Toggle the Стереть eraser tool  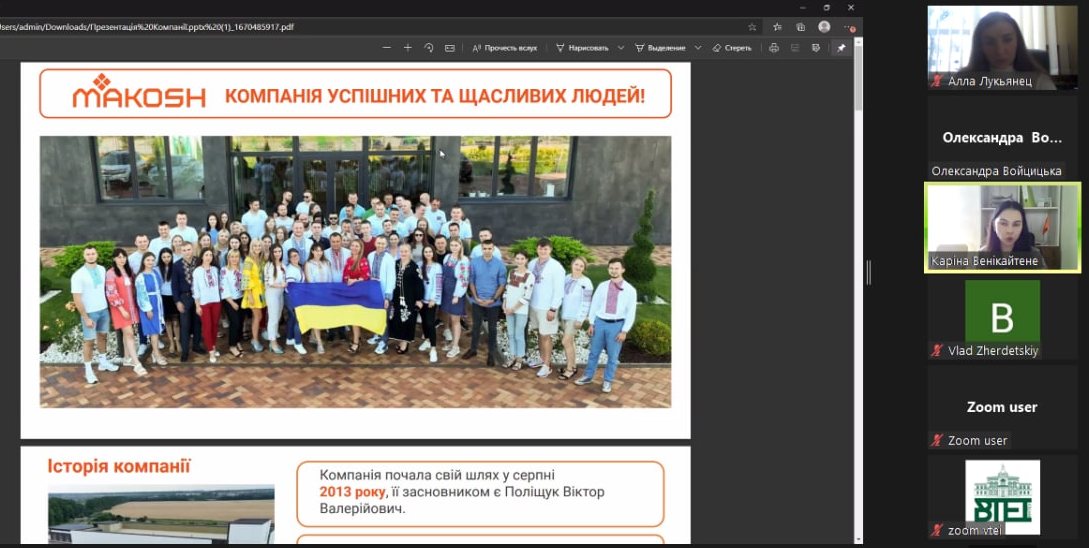point(732,48)
